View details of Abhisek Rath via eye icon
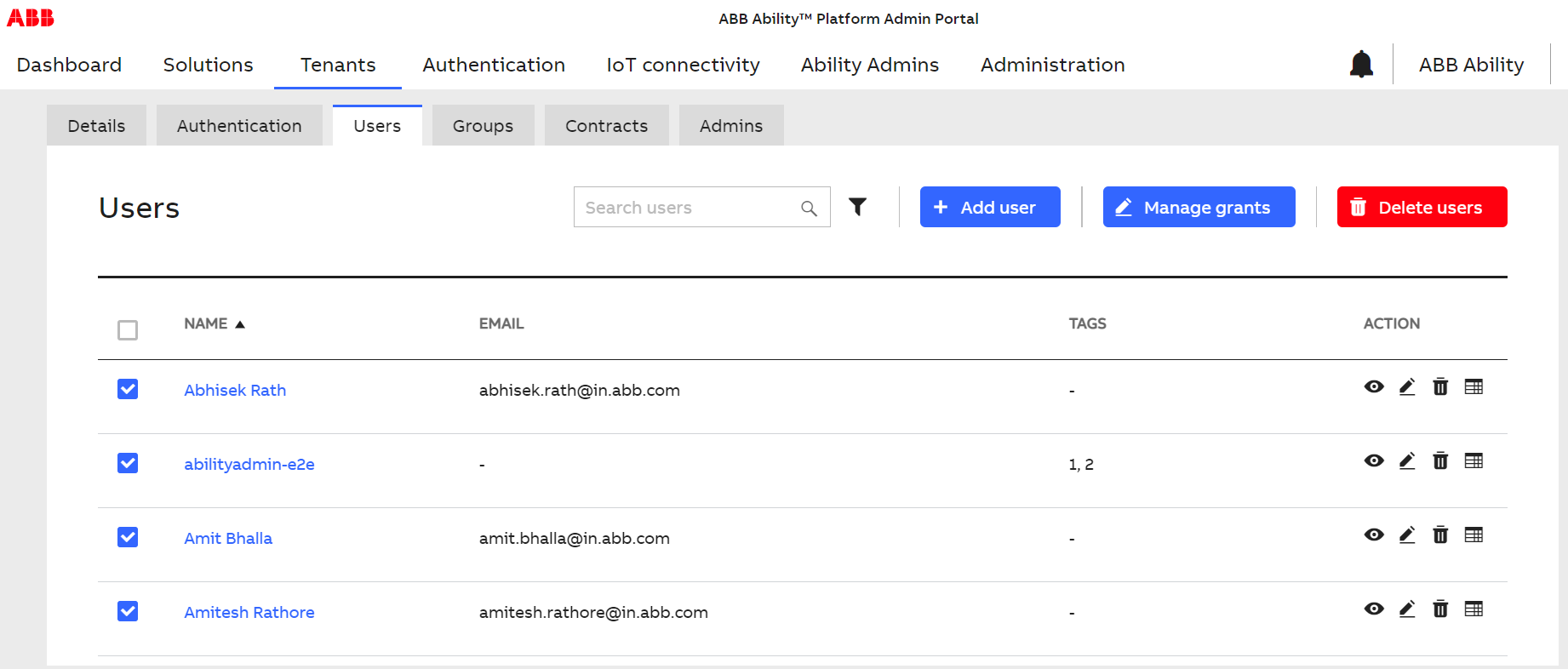Viewport: 1568px width, 669px height. [x=1374, y=386]
